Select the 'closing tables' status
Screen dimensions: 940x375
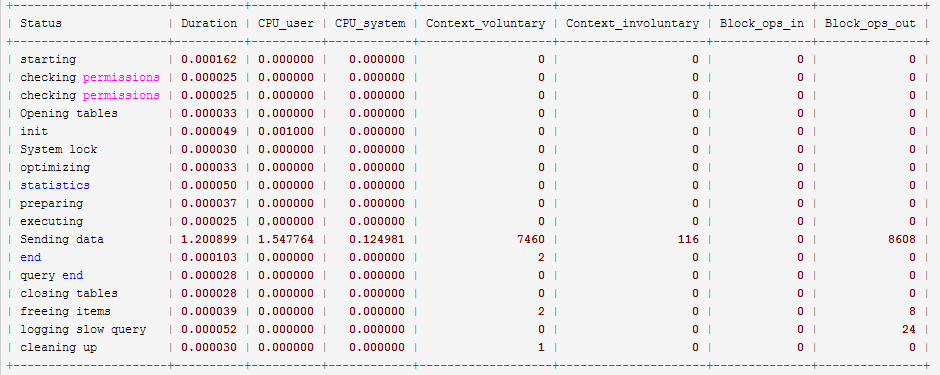[x=69, y=293]
